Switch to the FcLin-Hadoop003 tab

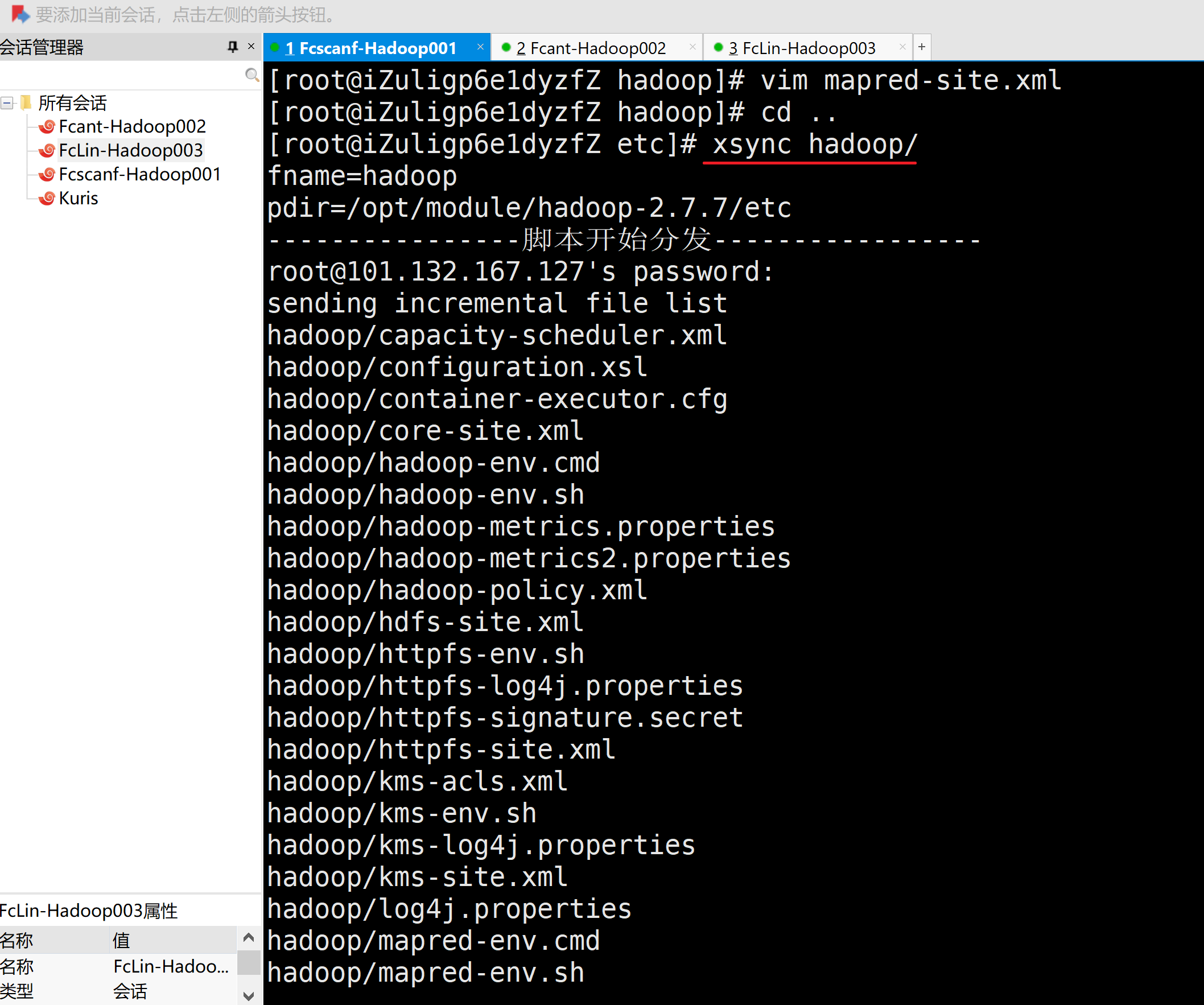[x=802, y=48]
